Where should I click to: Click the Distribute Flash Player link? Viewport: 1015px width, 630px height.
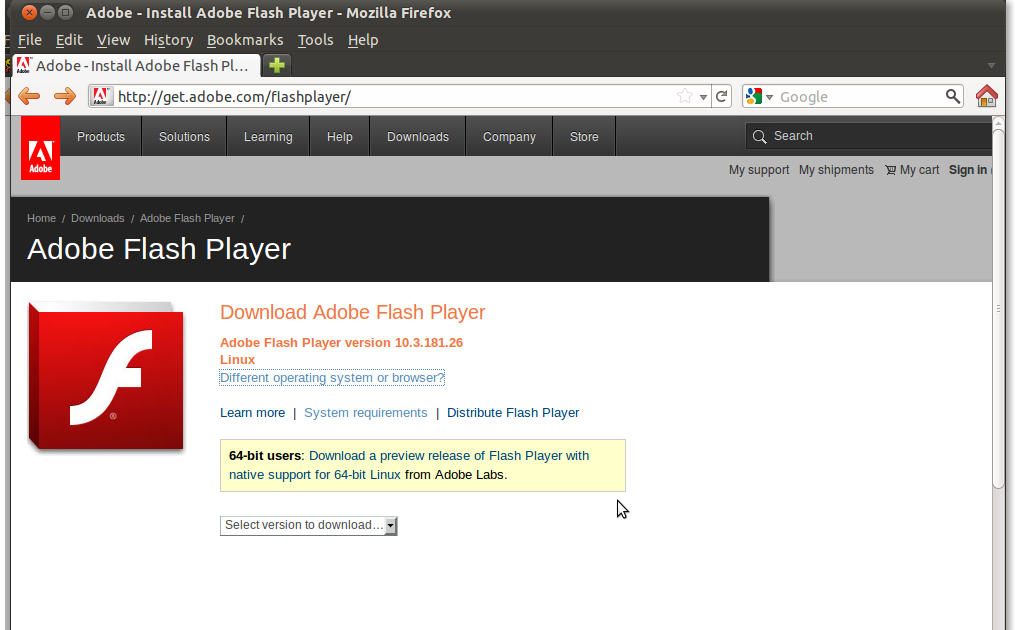pyautogui.click(x=513, y=413)
